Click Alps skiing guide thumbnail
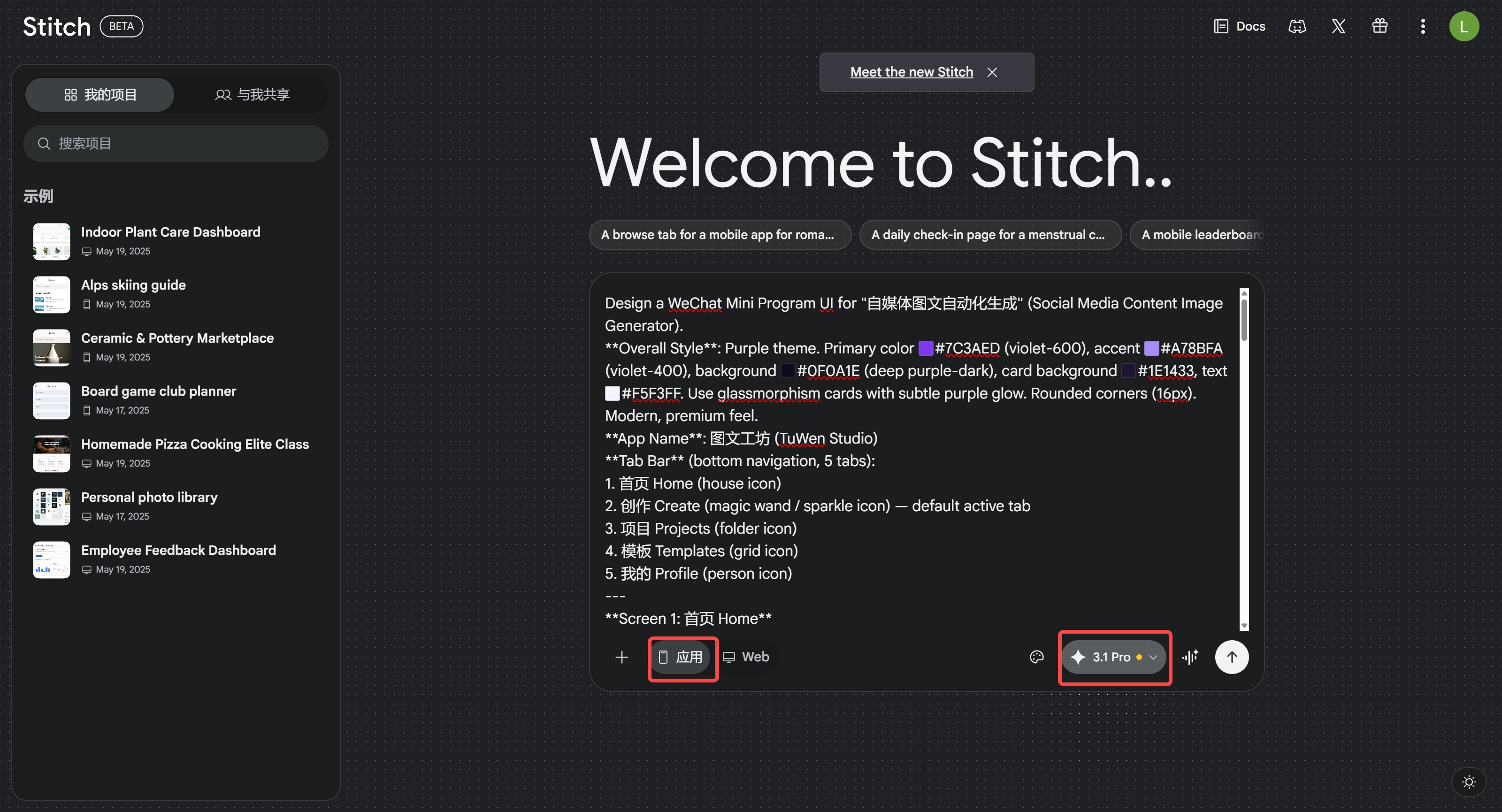Viewport: 1502px width, 812px height. pos(51,294)
